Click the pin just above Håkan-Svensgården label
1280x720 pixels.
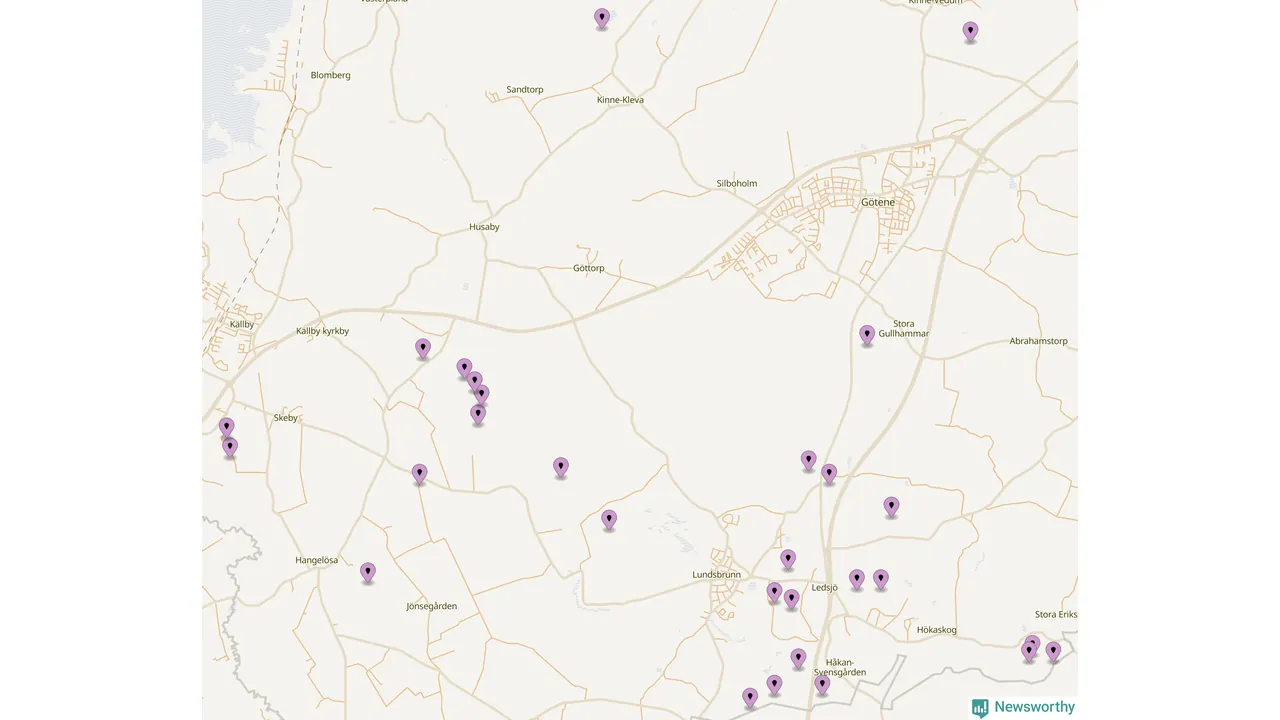798,659
